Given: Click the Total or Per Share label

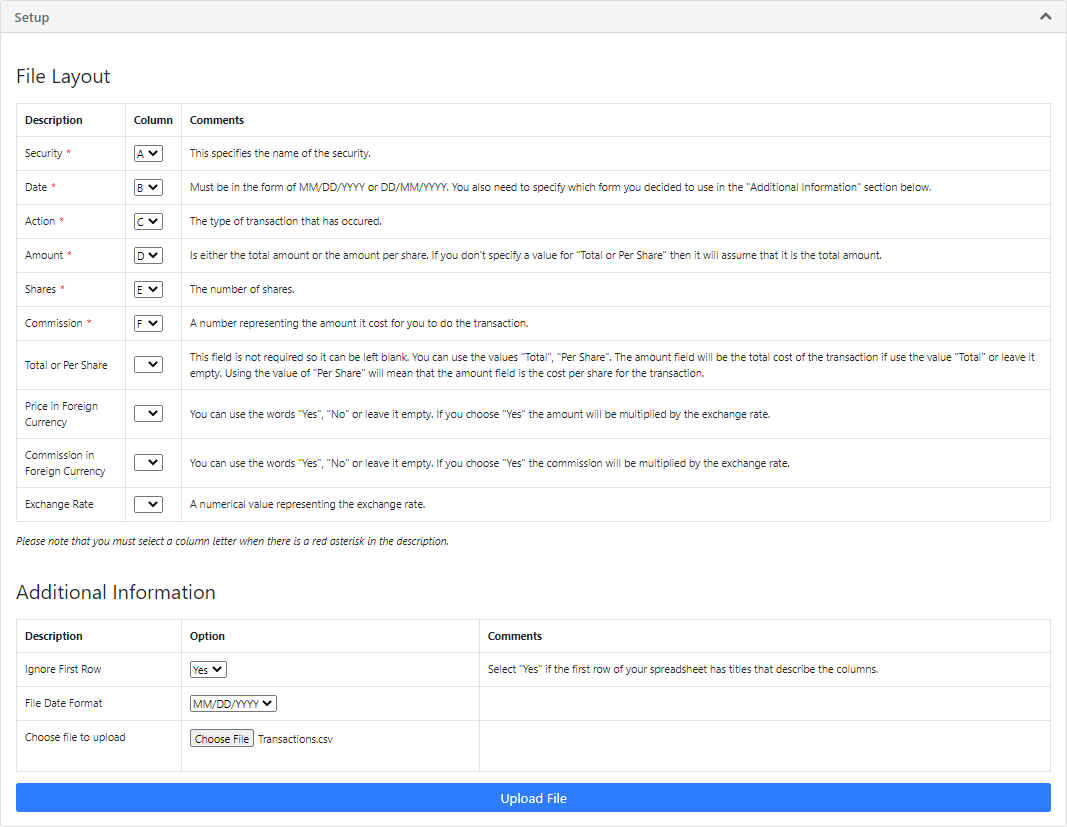Looking at the screenshot, I should point(66,365).
